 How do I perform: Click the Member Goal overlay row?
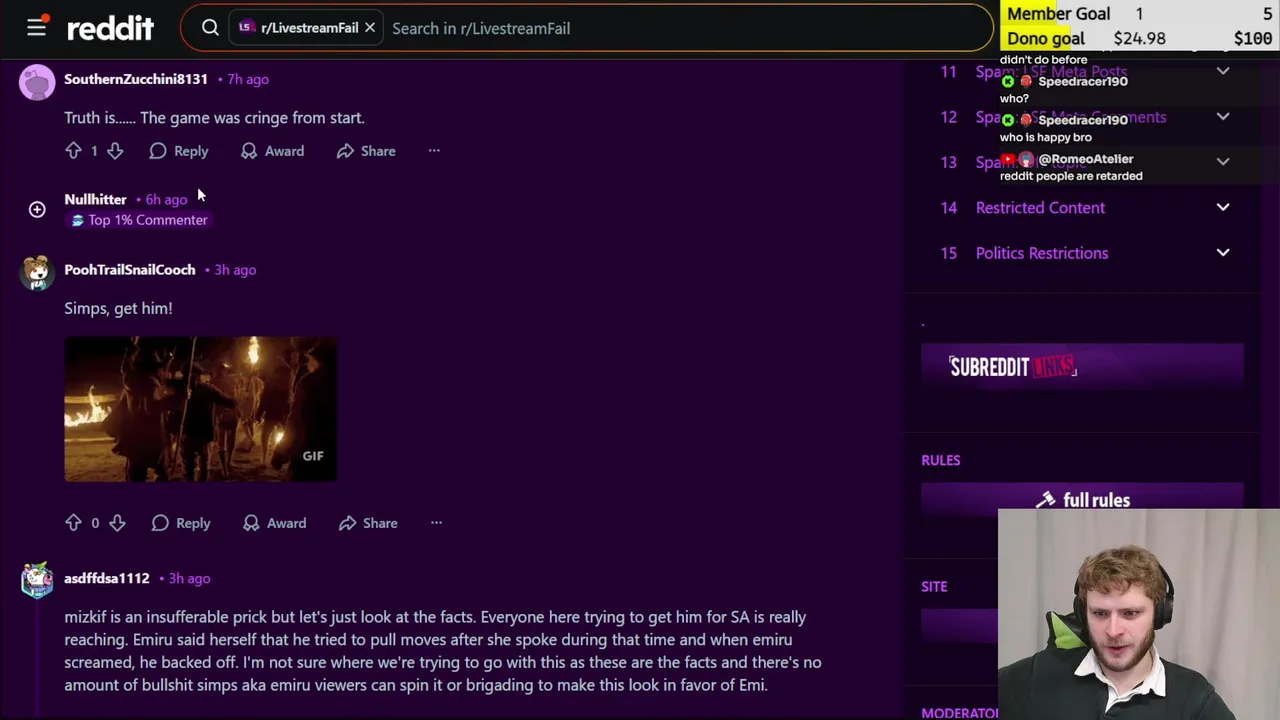[x=1139, y=14]
